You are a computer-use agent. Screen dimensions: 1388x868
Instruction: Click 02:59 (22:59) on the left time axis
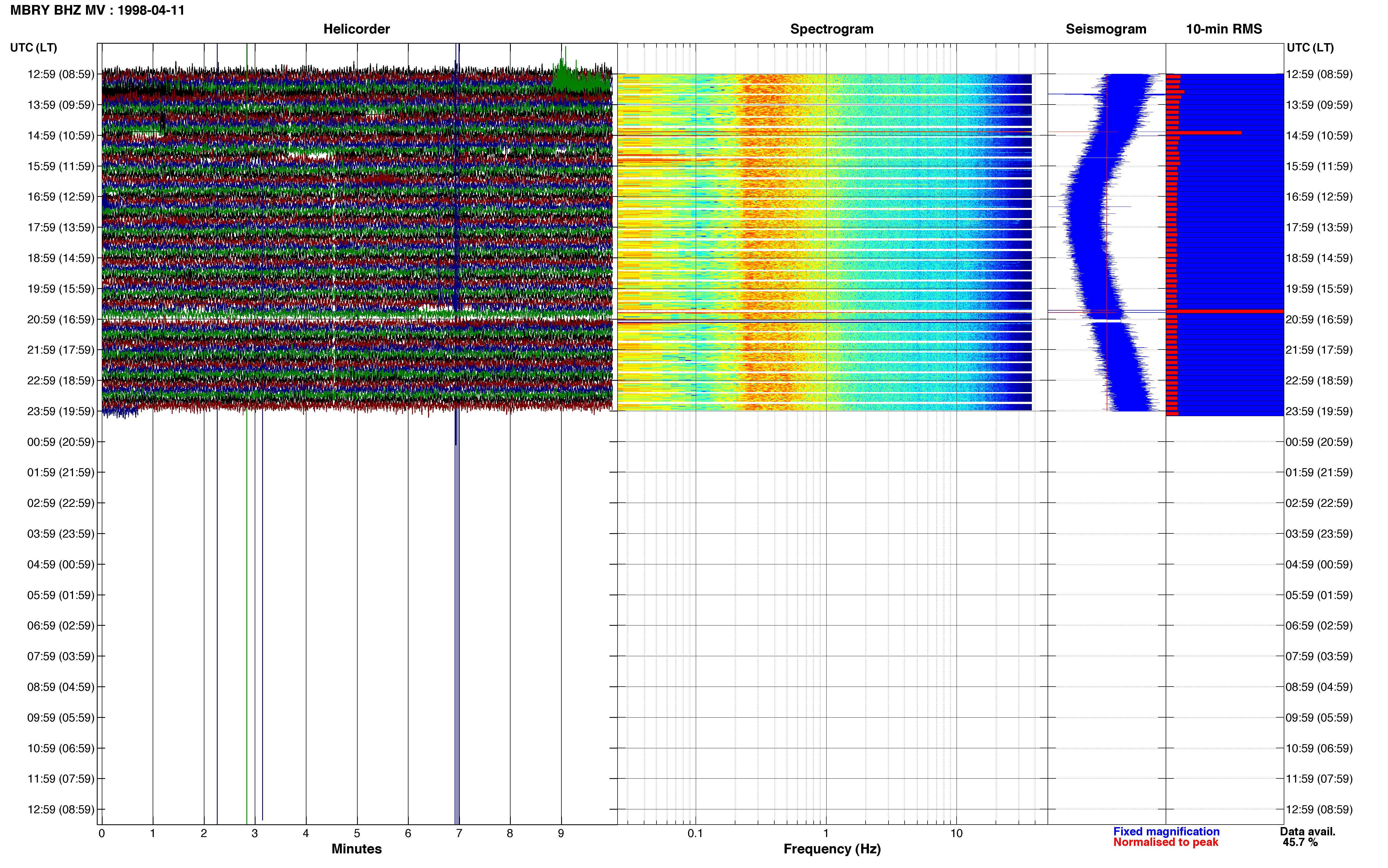click(x=61, y=503)
